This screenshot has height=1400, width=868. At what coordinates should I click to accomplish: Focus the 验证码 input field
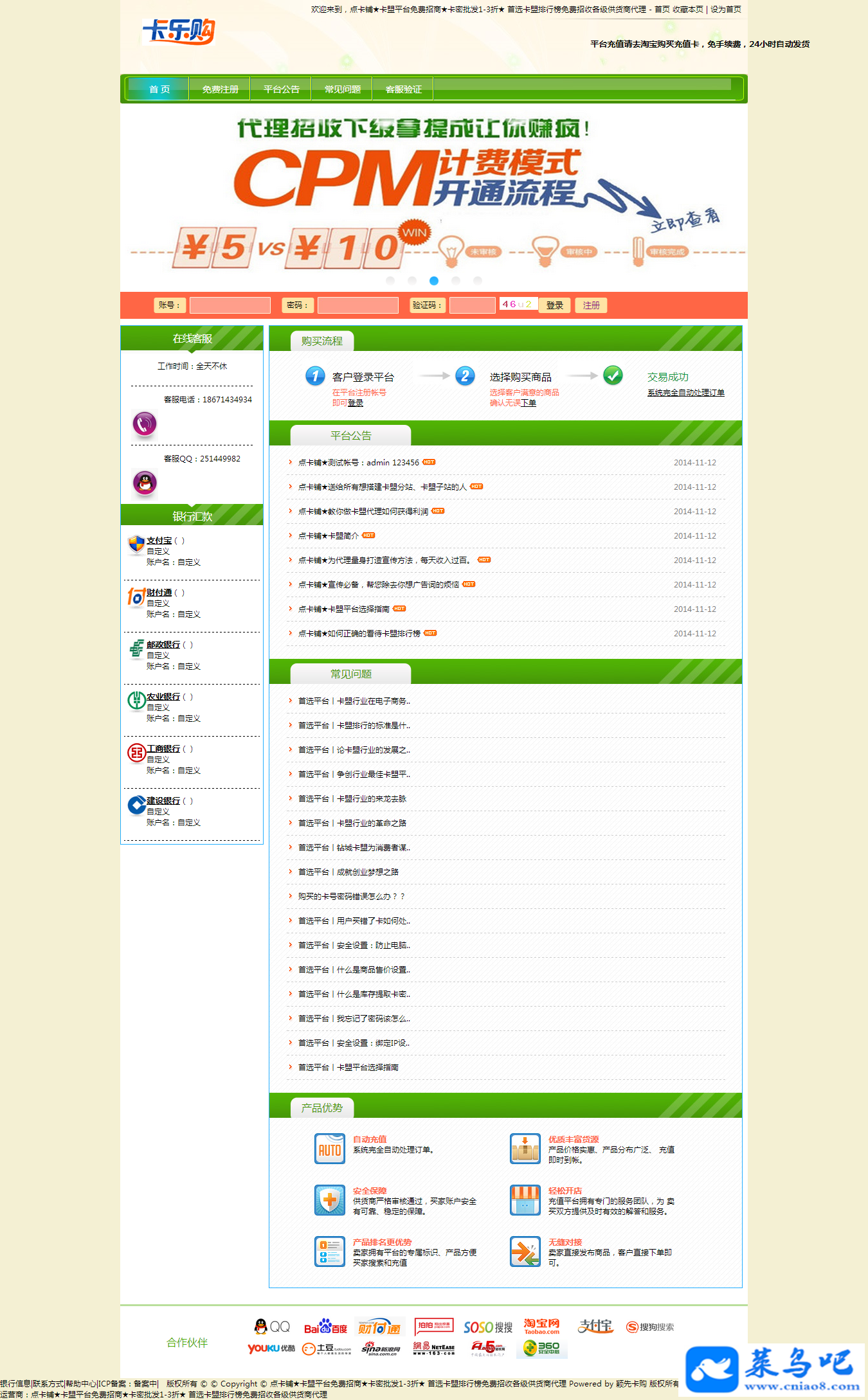(x=473, y=305)
